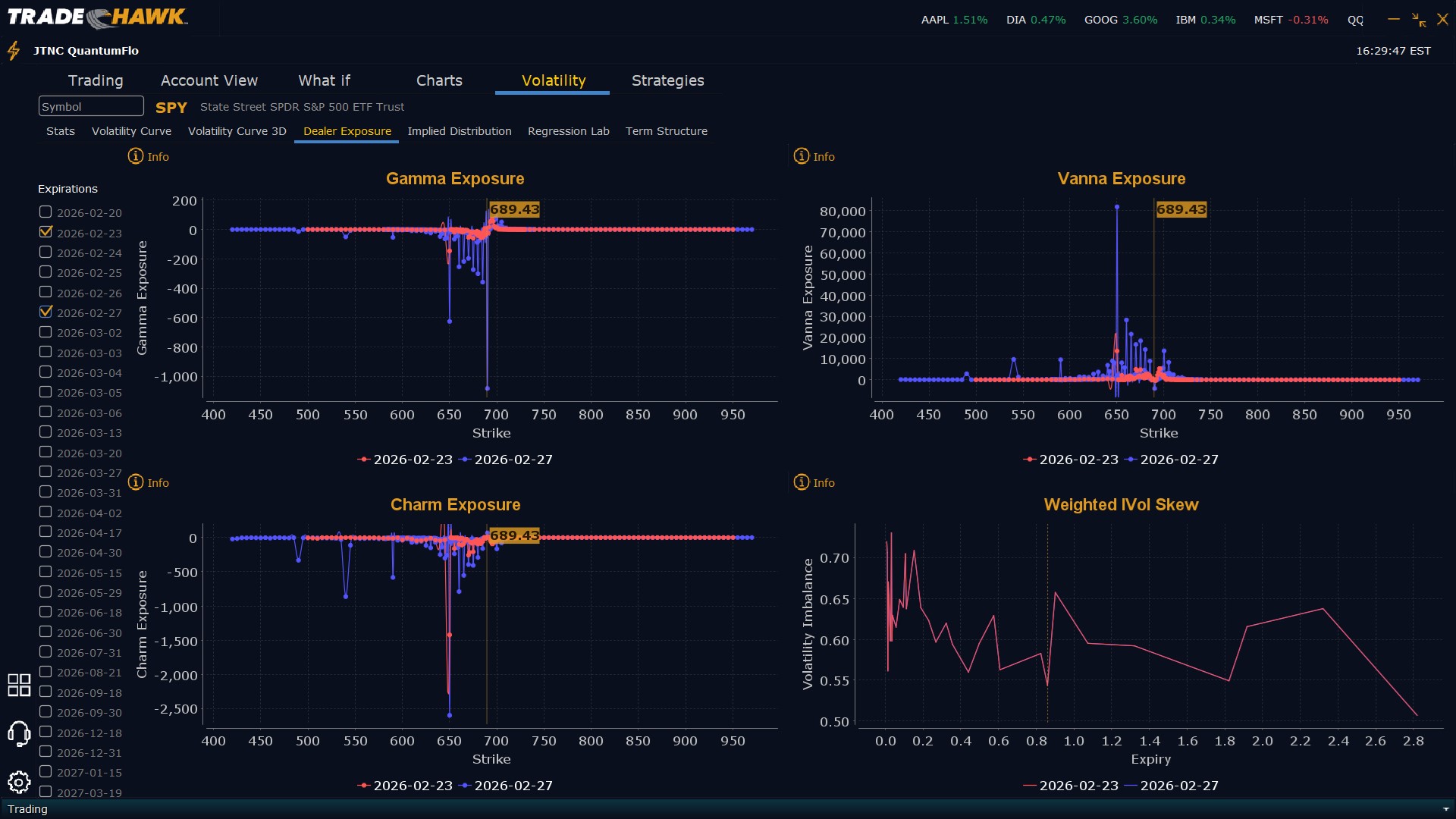The height and width of the screenshot is (819, 1456).
Task: Click Info icon above Gamma Exposure chart
Action: (x=136, y=156)
